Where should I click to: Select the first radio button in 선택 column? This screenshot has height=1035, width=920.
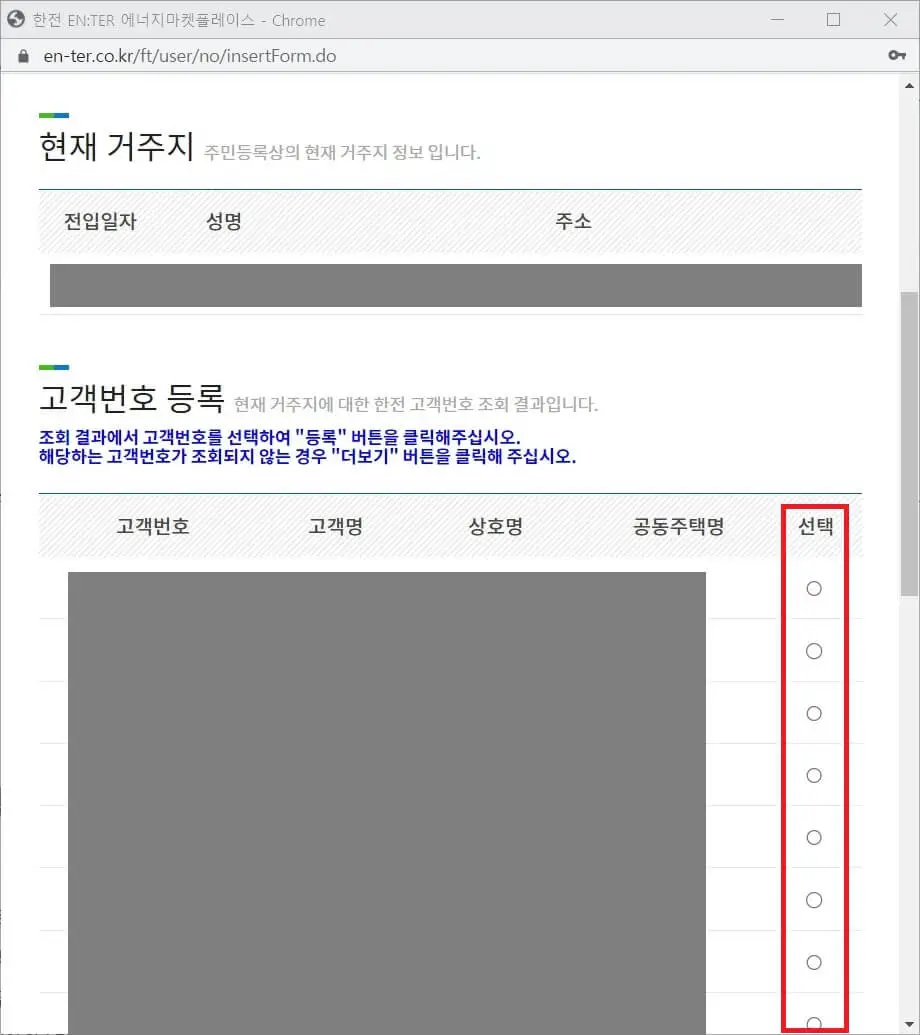click(815, 589)
